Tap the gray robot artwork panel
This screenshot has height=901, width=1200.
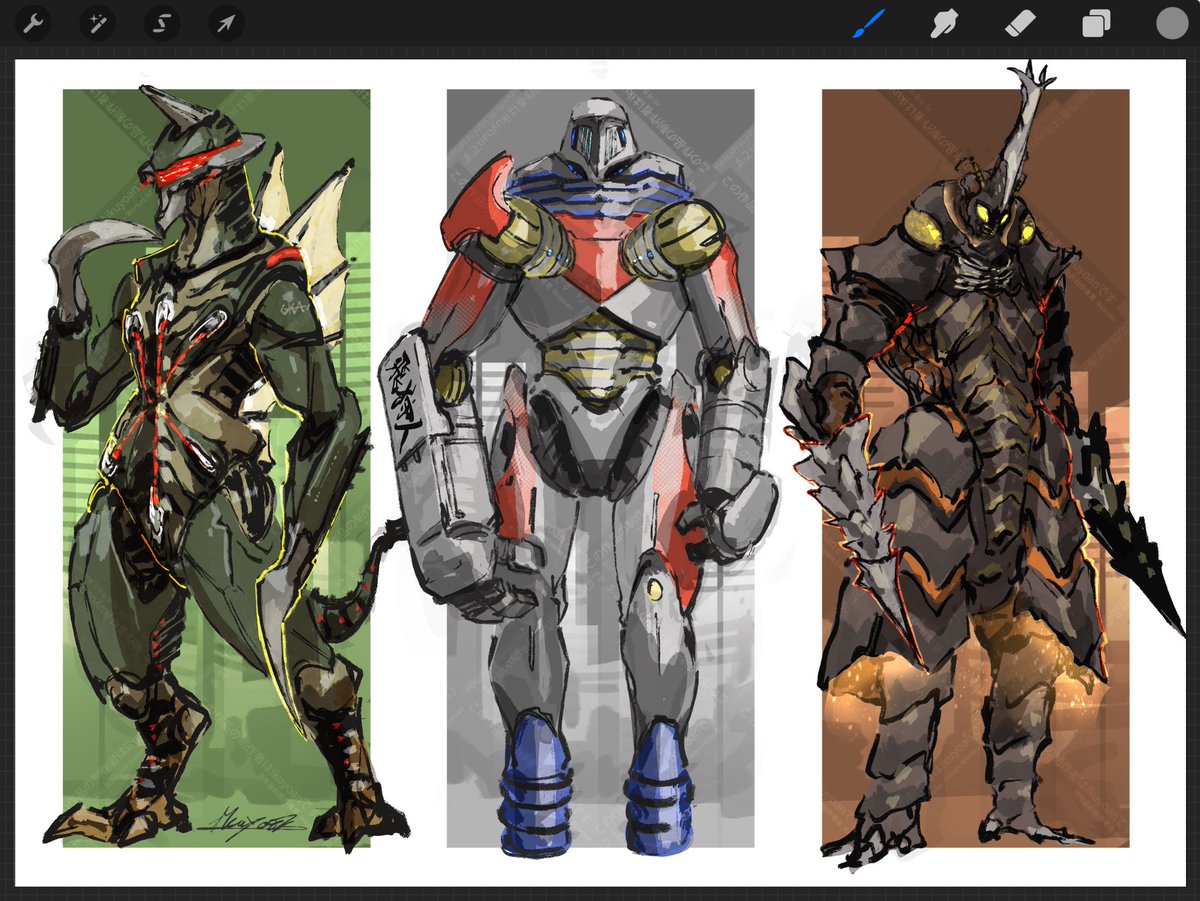click(x=600, y=468)
